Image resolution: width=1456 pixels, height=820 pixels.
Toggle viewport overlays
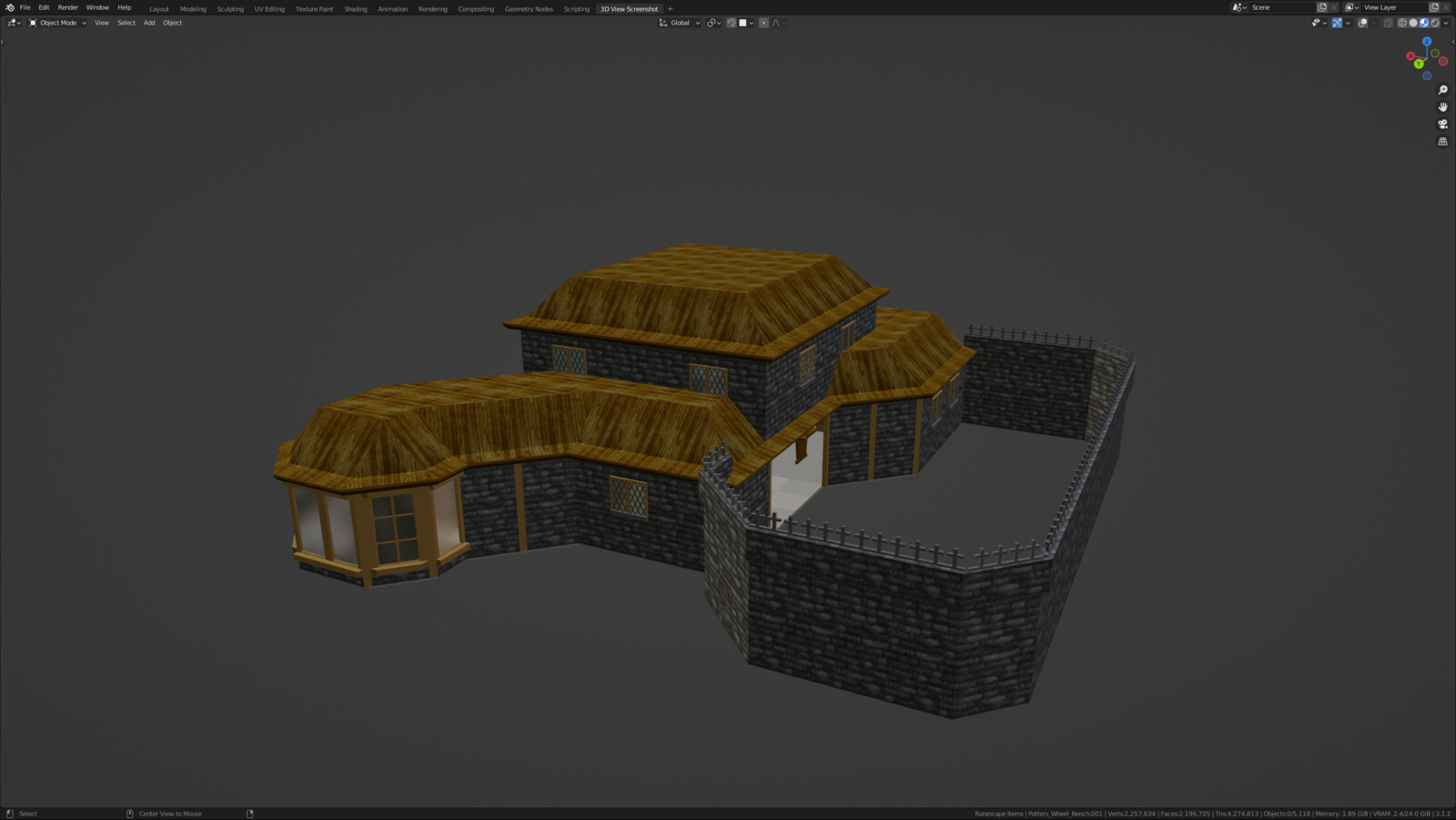pos(1363,23)
